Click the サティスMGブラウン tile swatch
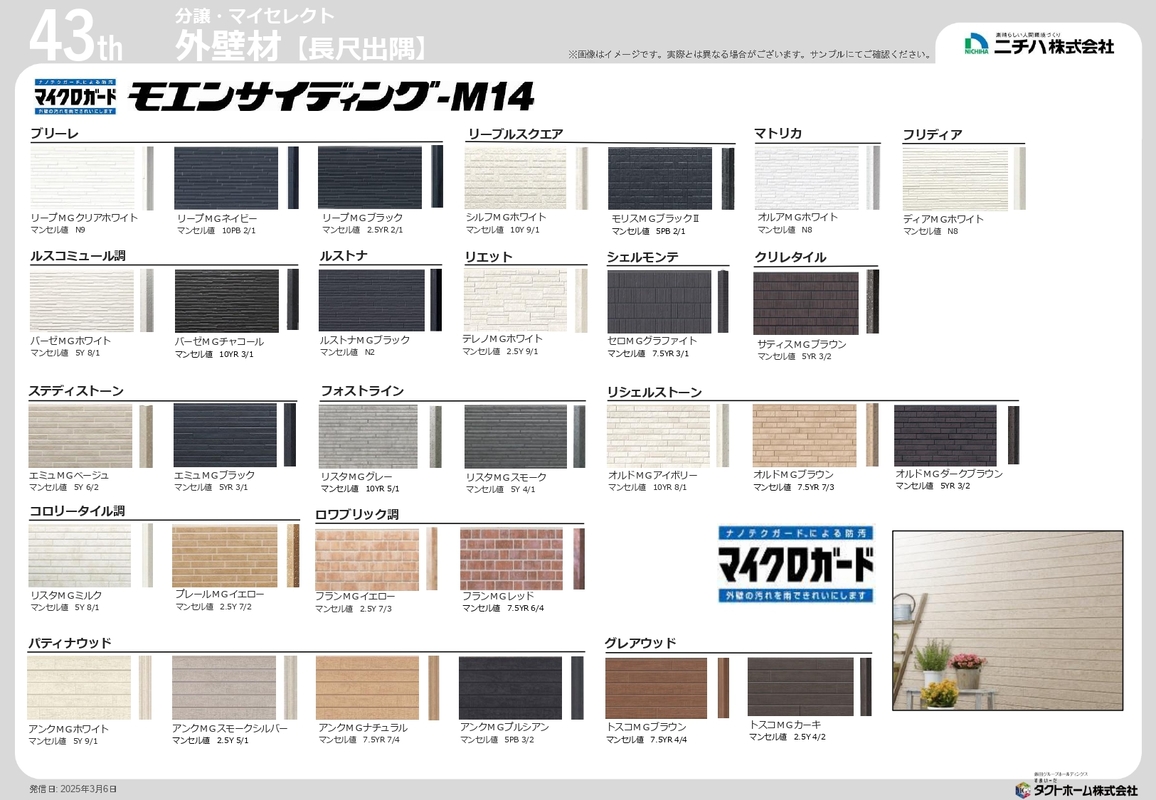1156x800 pixels. (x=805, y=303)
